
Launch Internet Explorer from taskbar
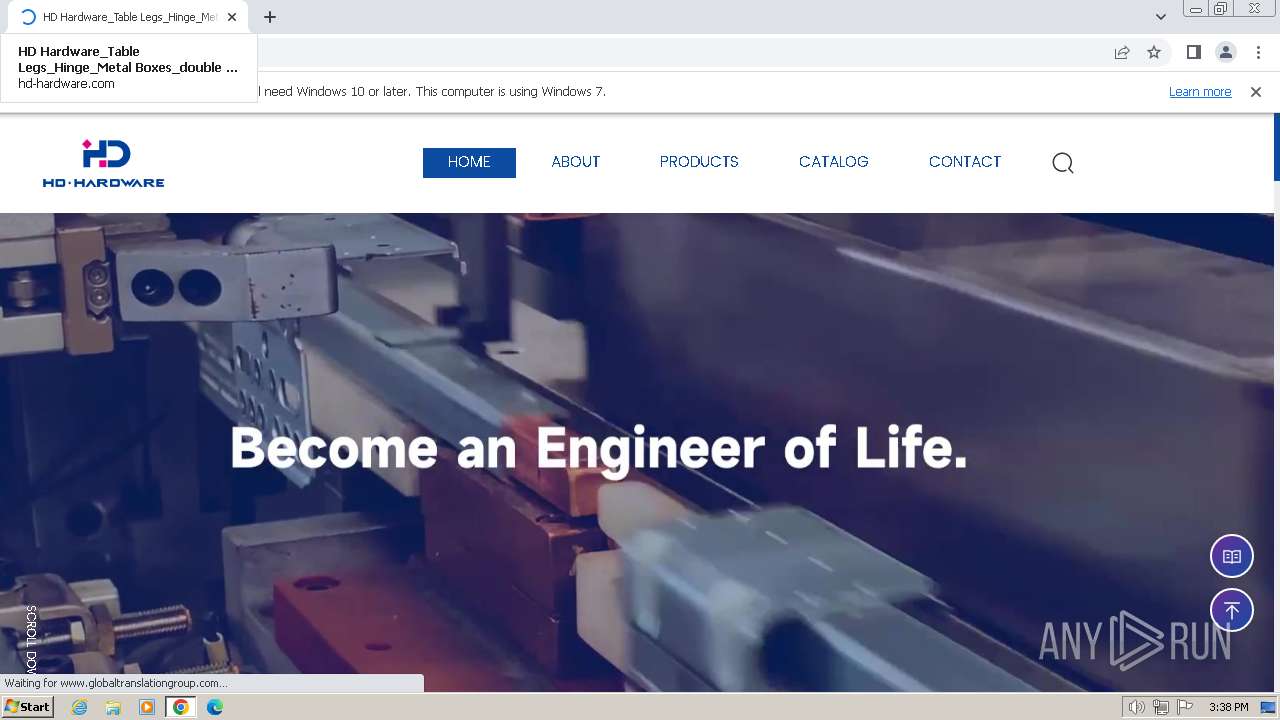(80, 707)
